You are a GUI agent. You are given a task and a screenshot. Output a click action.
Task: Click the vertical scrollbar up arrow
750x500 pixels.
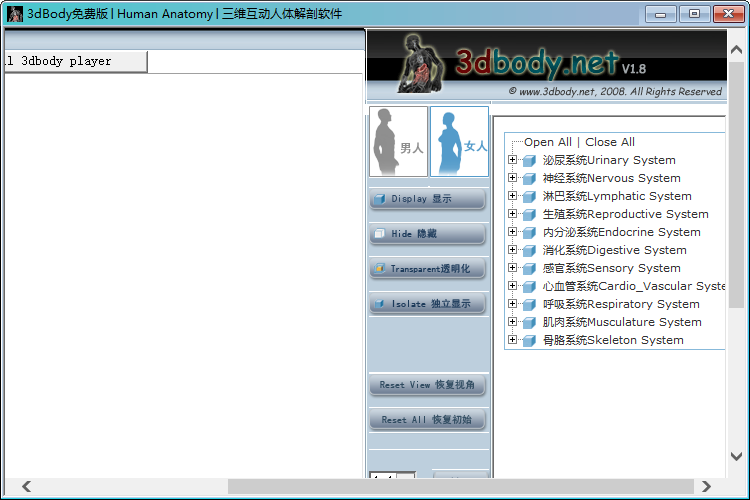737,49
